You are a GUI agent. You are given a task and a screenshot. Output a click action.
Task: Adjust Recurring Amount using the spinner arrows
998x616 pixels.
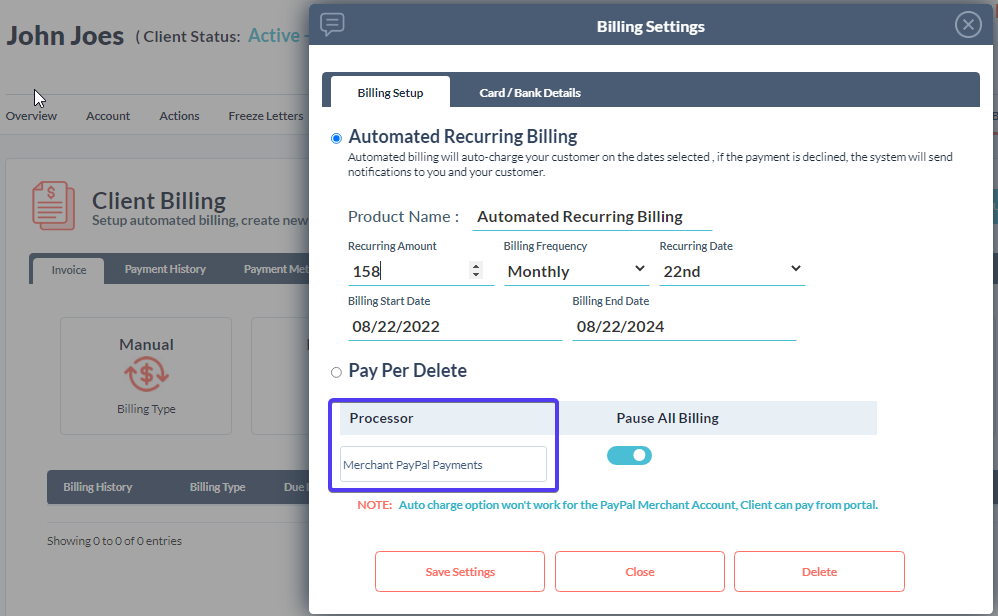476,271
